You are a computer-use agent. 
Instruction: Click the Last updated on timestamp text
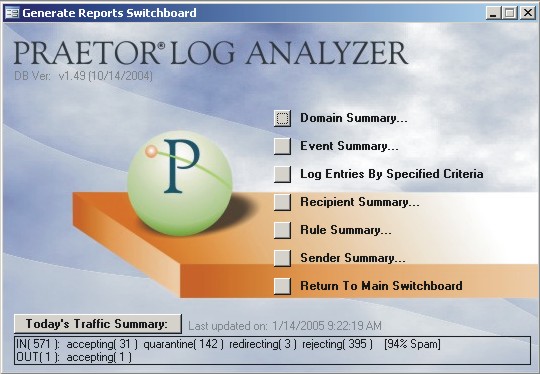pos(285,326)
